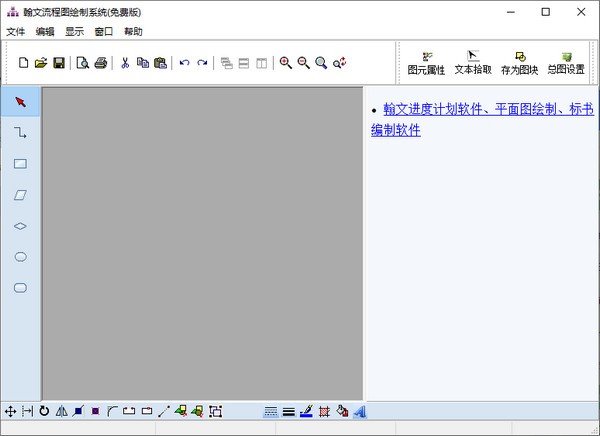Screen dimensions: 600x436
Task: Click the diagonal line segment icon
Action: pyautogui.click(x=164, y=411)
